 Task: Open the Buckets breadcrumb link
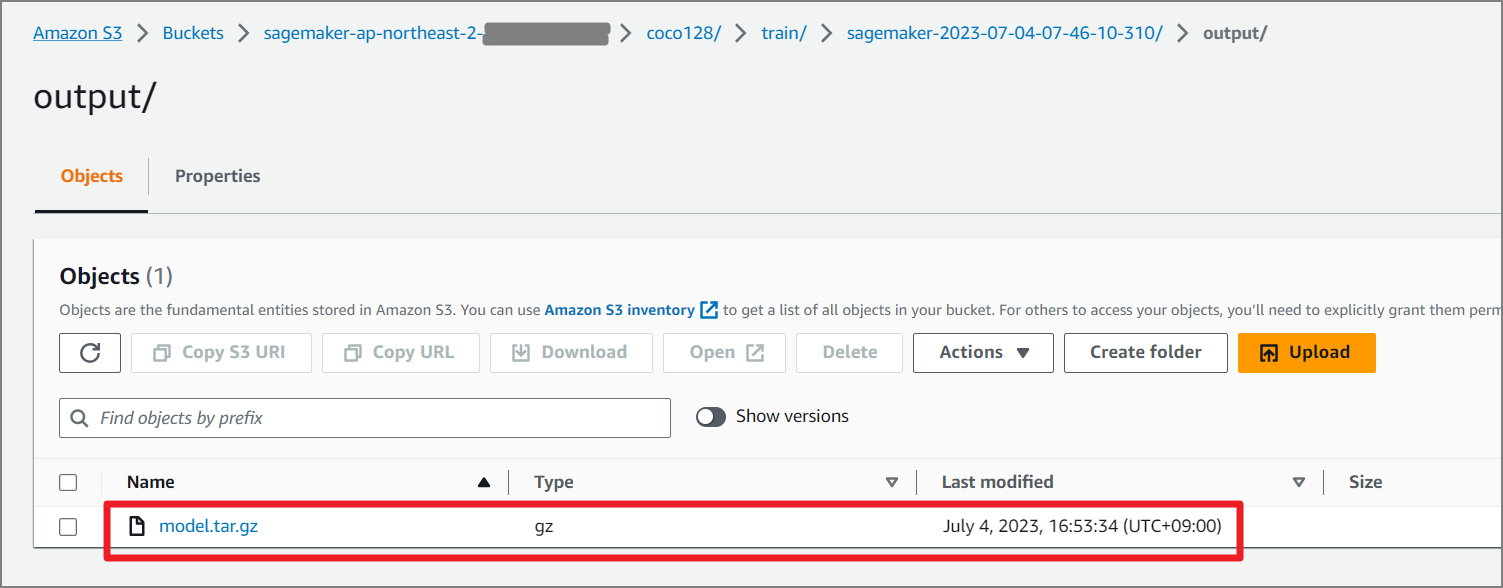tap(193, 33)
